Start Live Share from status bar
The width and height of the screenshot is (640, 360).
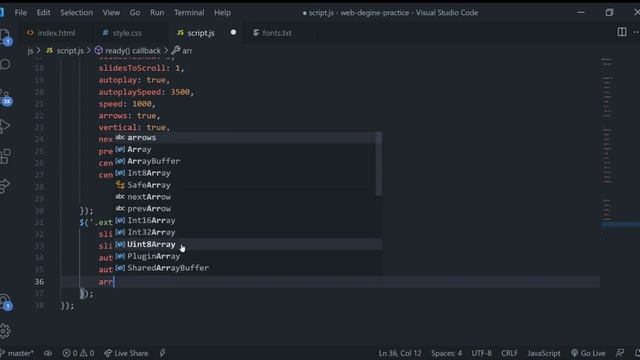[126, 353]
